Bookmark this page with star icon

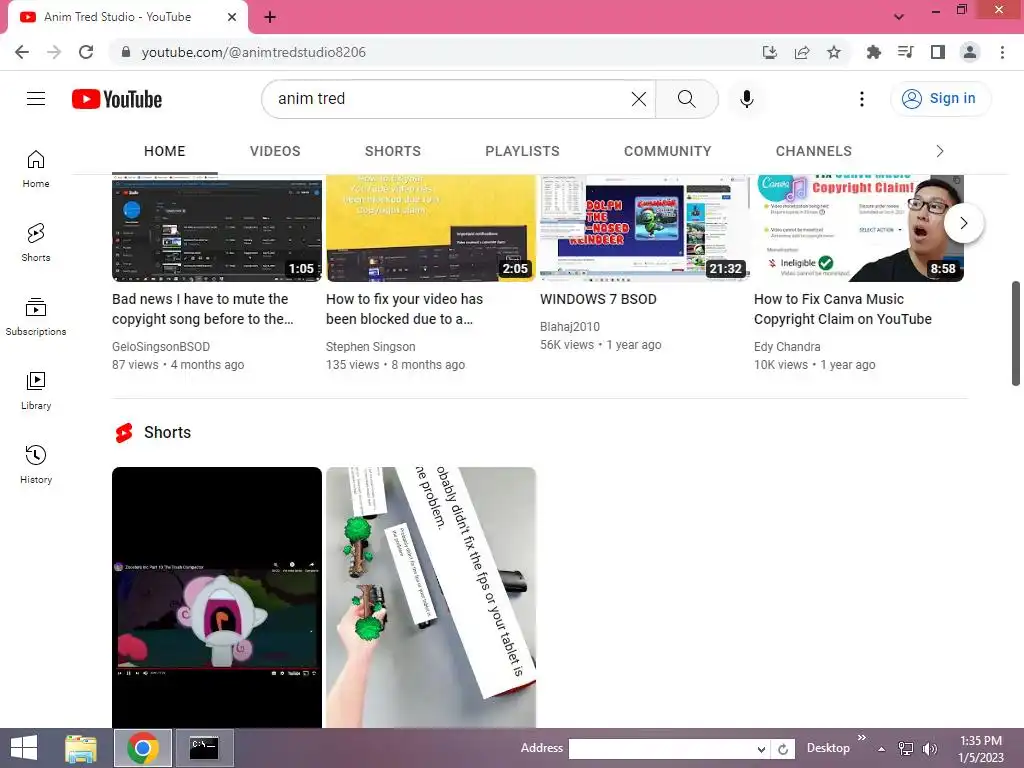(x=834, y=52)
